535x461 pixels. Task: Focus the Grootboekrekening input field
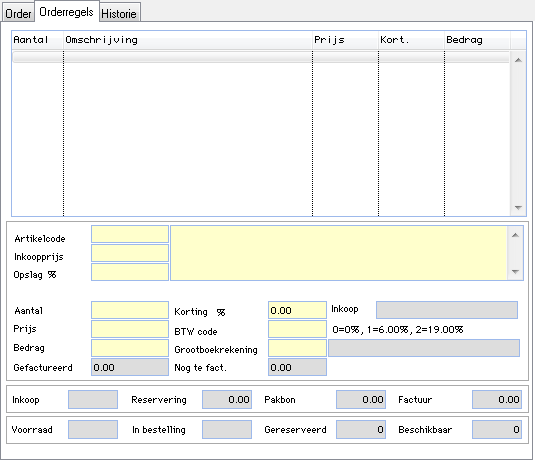298,348
